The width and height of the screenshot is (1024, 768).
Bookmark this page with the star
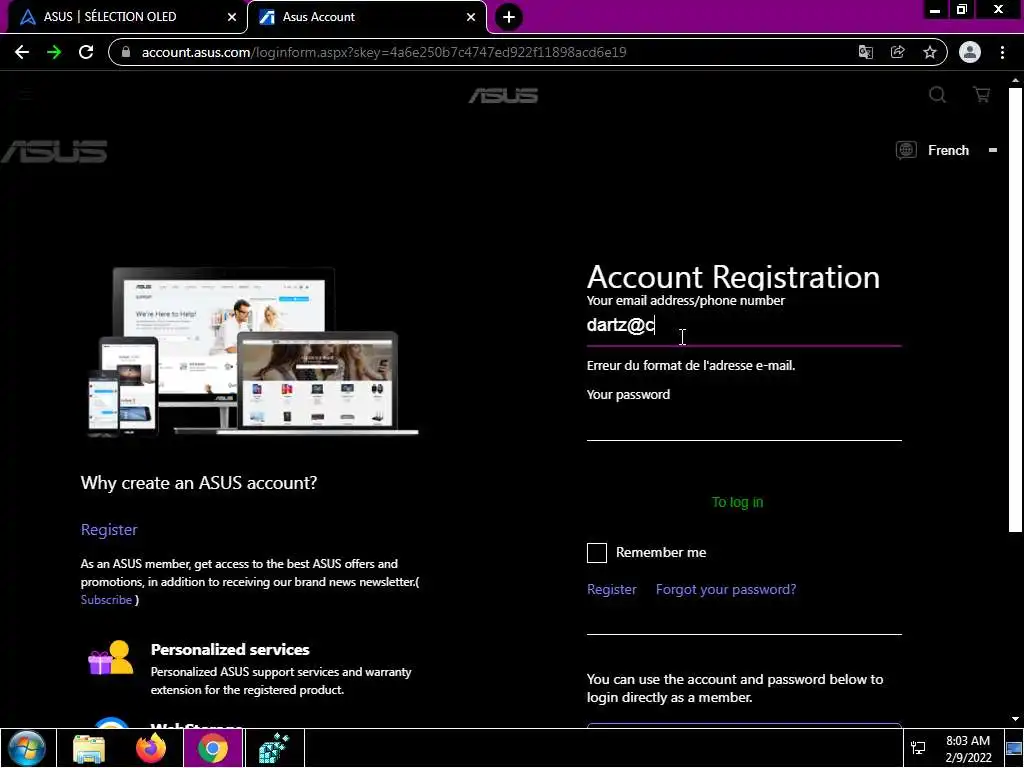click(x=930, y=52)
